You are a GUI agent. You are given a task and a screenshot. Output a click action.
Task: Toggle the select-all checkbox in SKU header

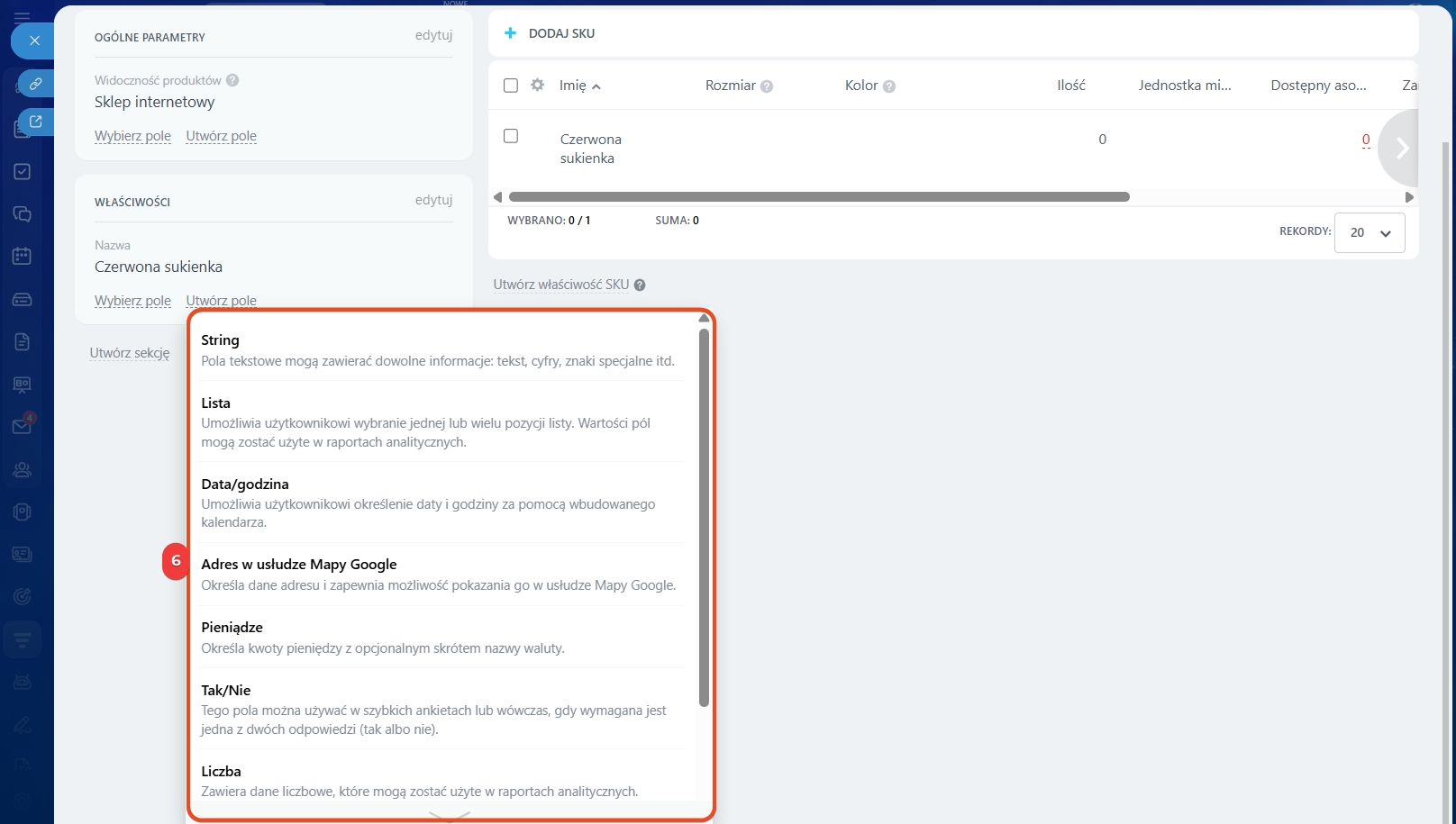[511, 86]
